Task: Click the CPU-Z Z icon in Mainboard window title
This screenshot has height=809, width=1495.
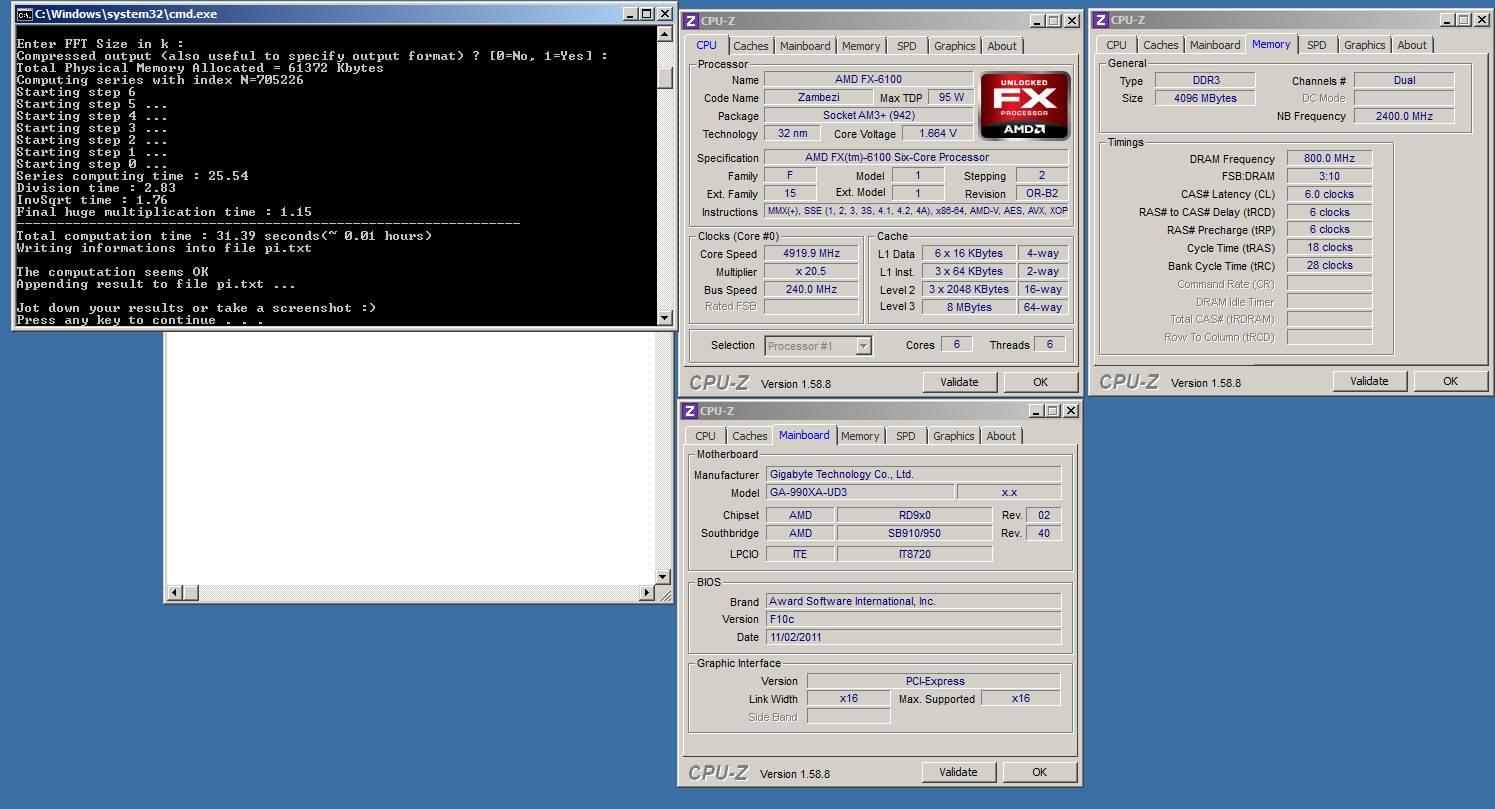Action: coord(690,411)
